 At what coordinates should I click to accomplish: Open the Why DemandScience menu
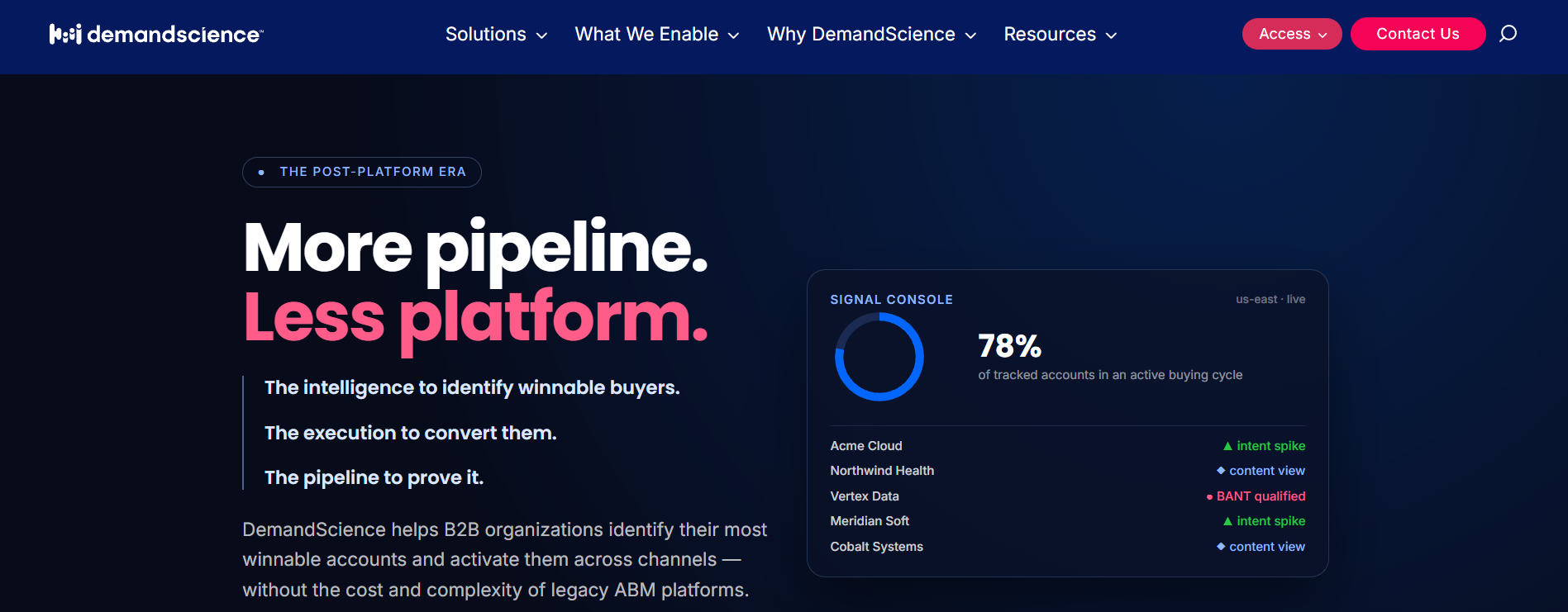tap(872, 34)
